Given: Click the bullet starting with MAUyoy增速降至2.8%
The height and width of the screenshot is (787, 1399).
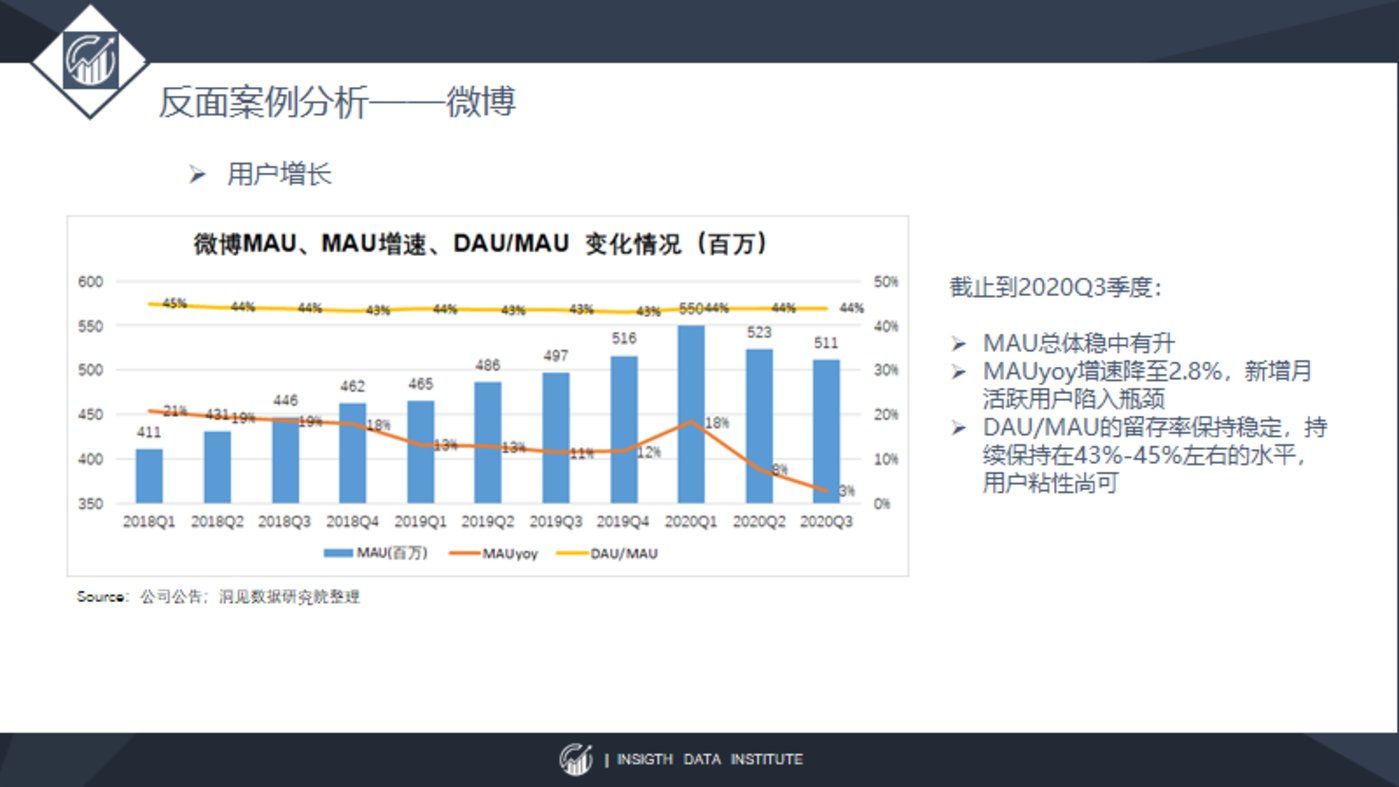Looking at the screenshot, I should 1147,385.
